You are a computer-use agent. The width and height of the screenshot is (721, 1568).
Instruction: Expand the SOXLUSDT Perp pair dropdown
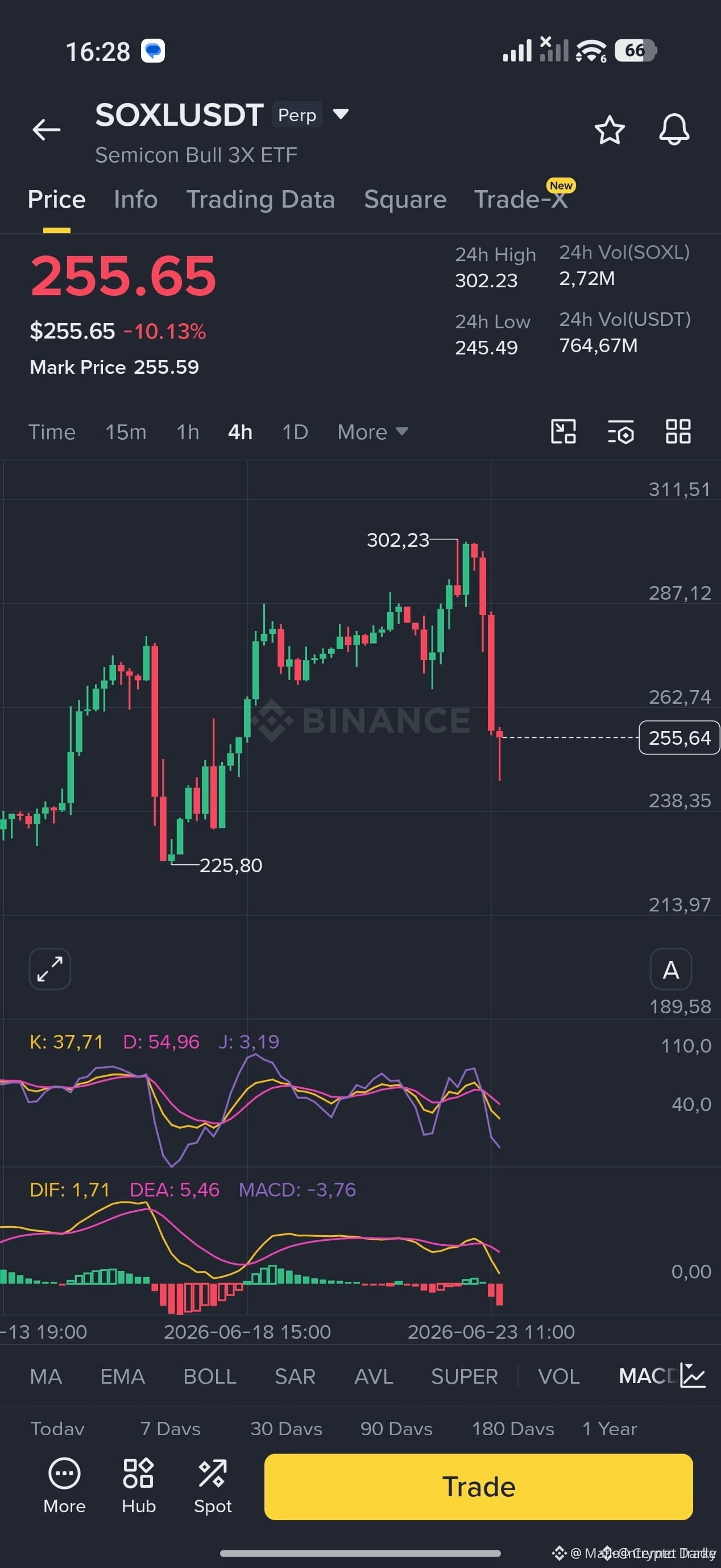point(341,114)
